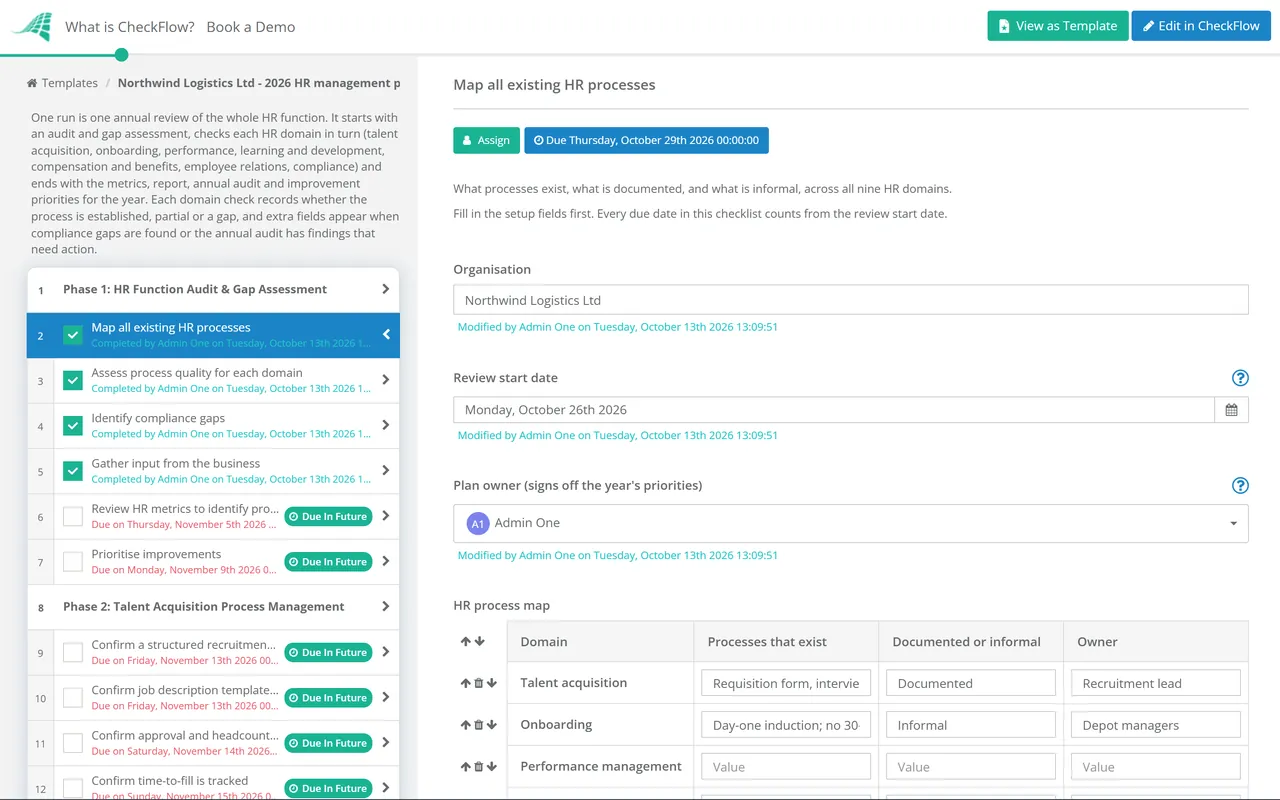Uncheck the Identify compliance gaps task
This screenshot has height=800, width=1280.
pos(73,426)
